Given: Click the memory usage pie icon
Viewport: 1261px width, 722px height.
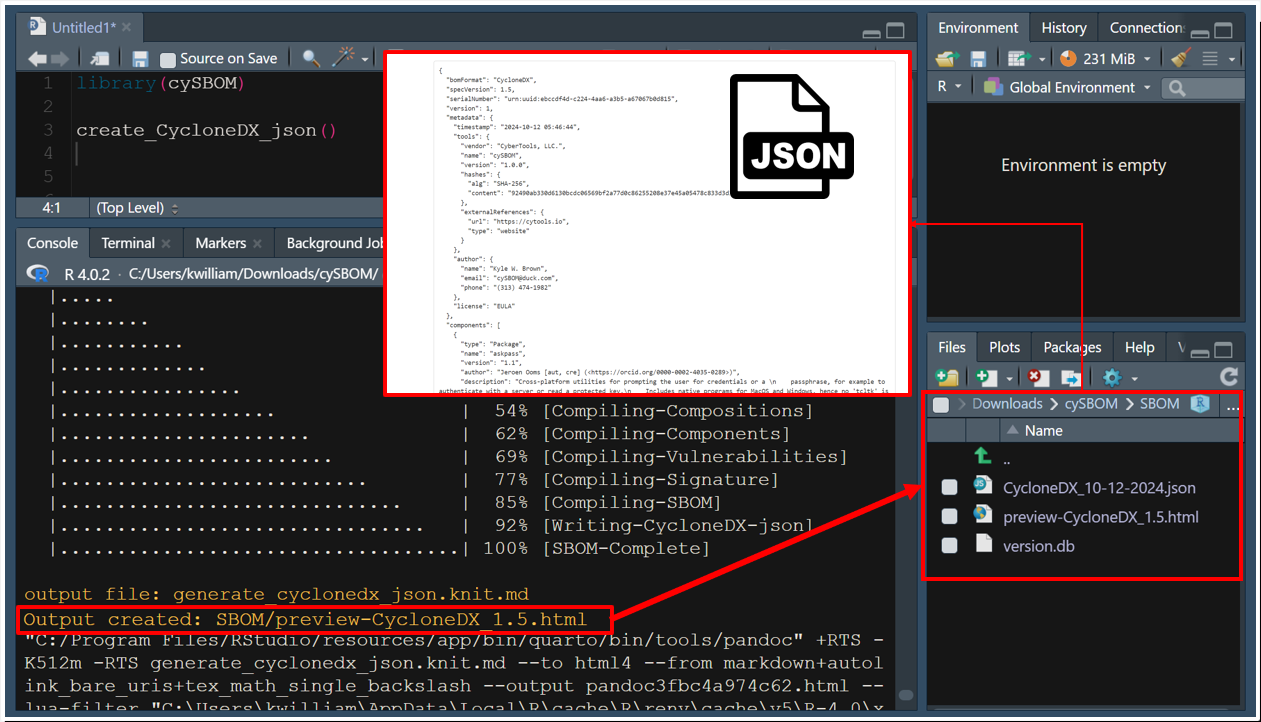Looking at the screenshot, I should point(1068,59).
